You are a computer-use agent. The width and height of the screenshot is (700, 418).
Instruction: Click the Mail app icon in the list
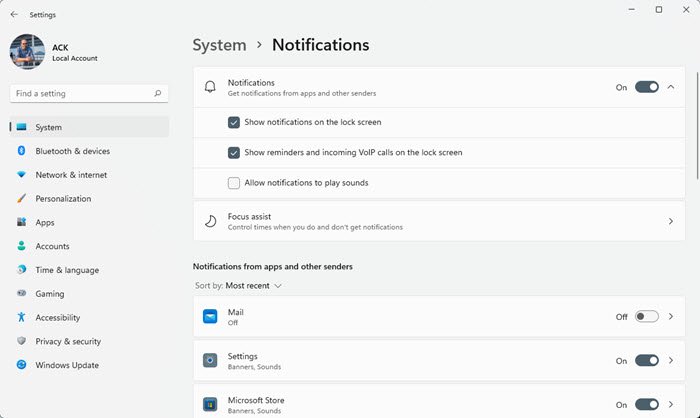pos(211,317)
